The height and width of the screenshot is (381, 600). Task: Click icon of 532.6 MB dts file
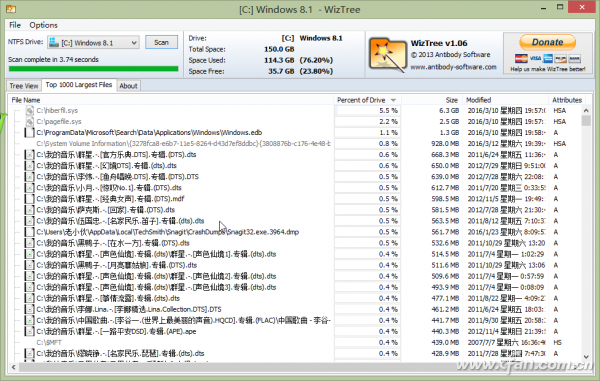(x=29, y=243)
